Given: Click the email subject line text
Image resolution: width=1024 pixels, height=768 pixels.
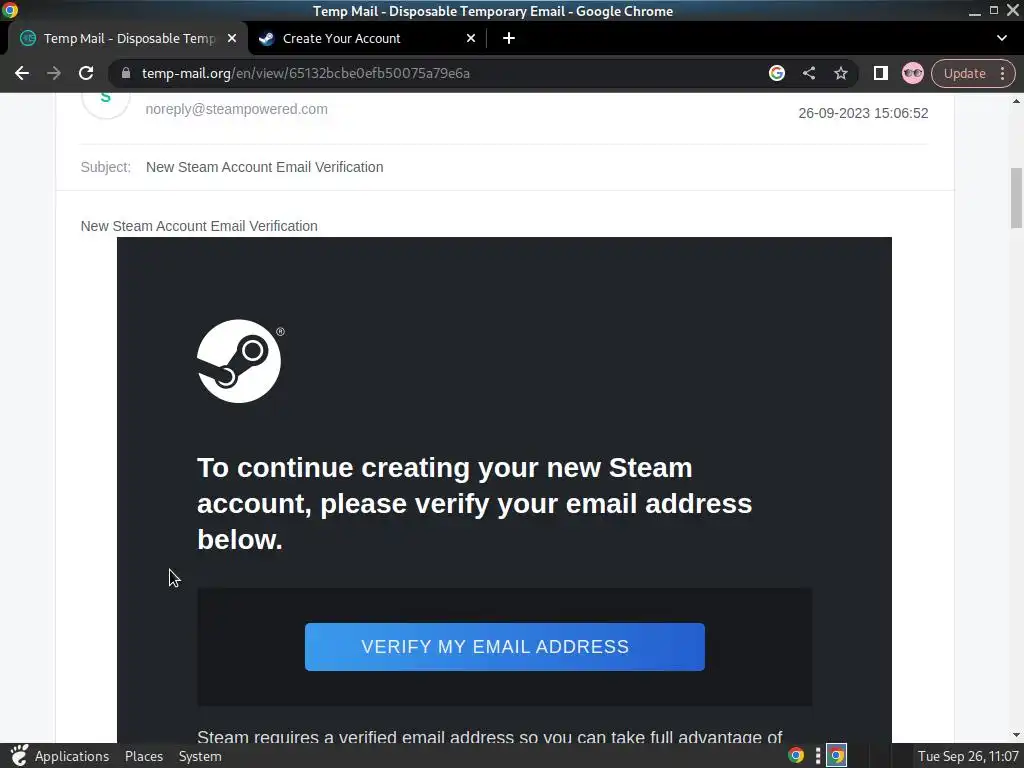Looking at the screenshot, I should 264,167.
